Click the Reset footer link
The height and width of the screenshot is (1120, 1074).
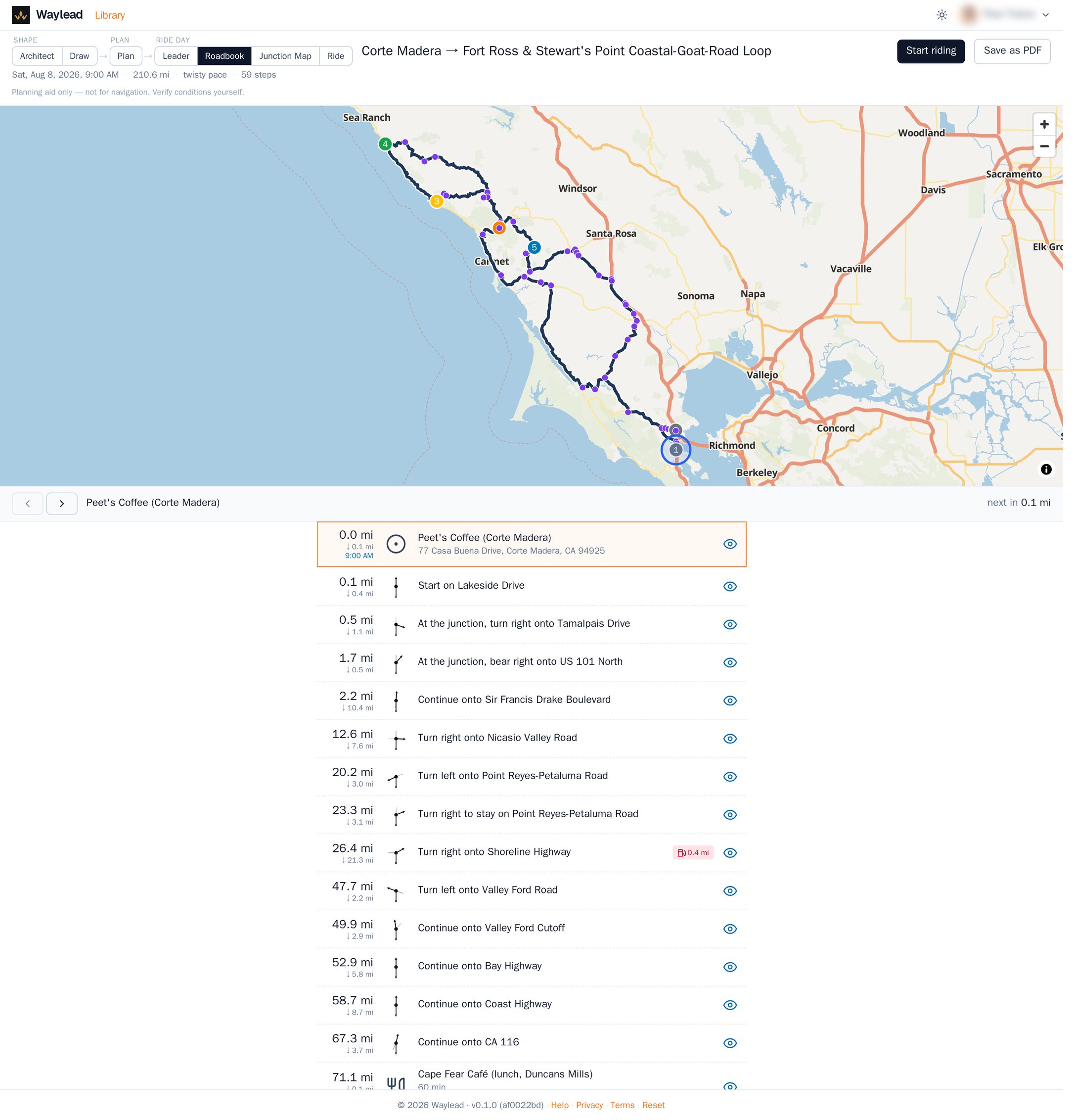pos(653,1105)
